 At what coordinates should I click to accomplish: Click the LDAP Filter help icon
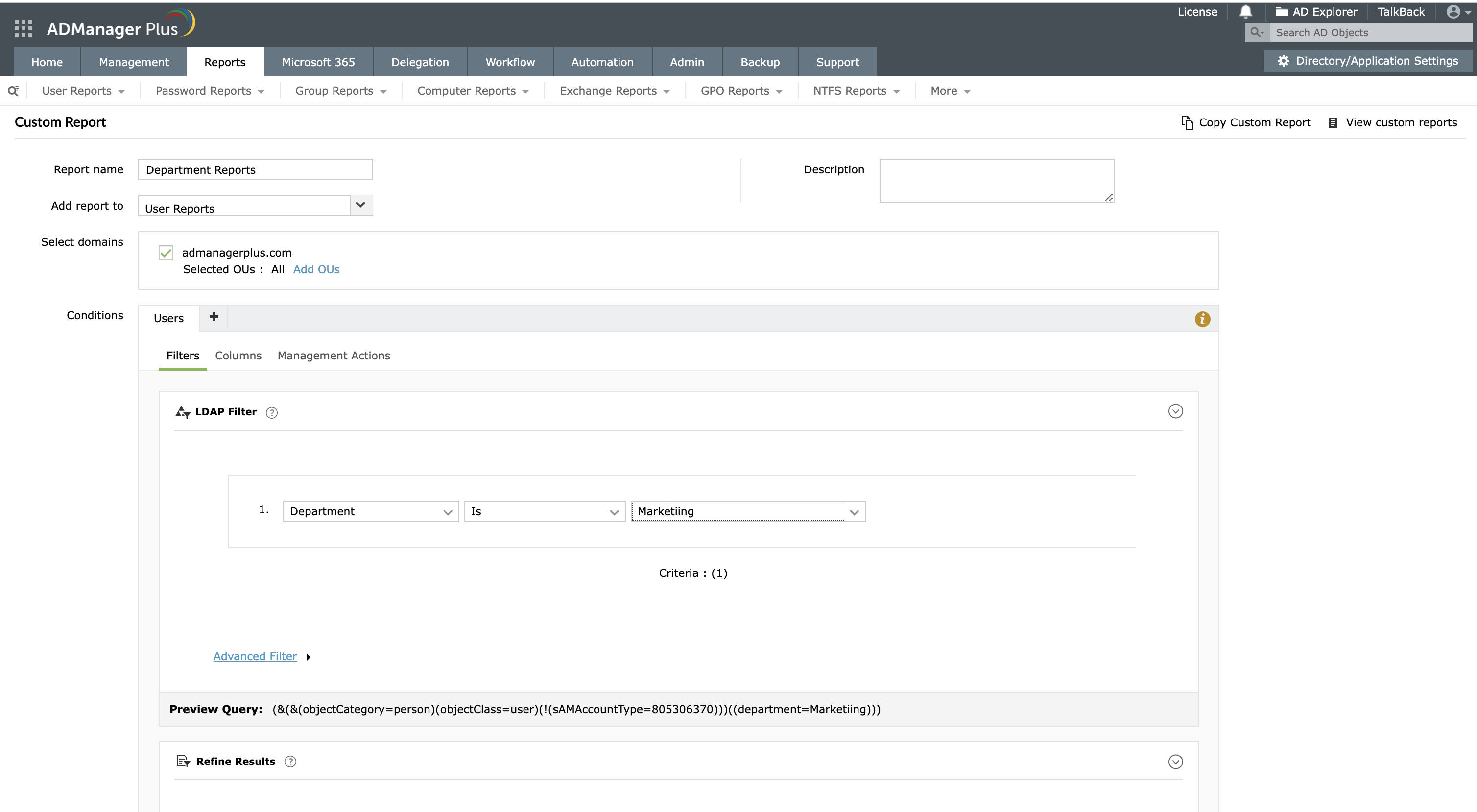coord(272,412)
